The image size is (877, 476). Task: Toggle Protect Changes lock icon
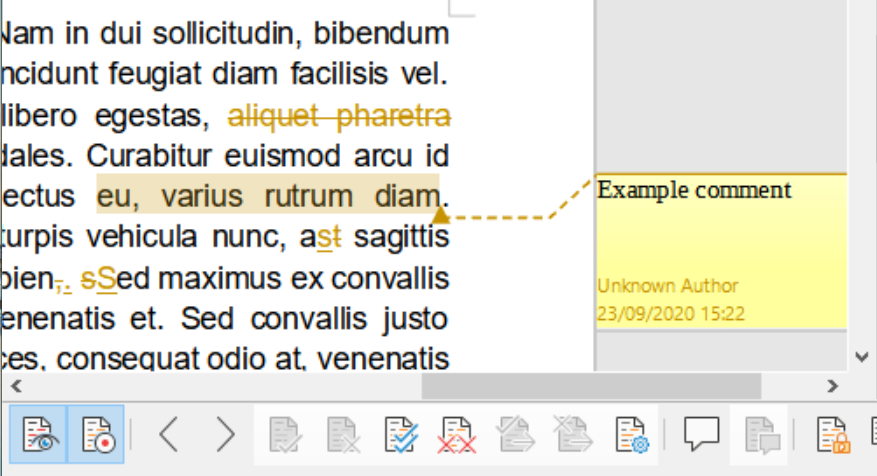[x=832, y=435]
